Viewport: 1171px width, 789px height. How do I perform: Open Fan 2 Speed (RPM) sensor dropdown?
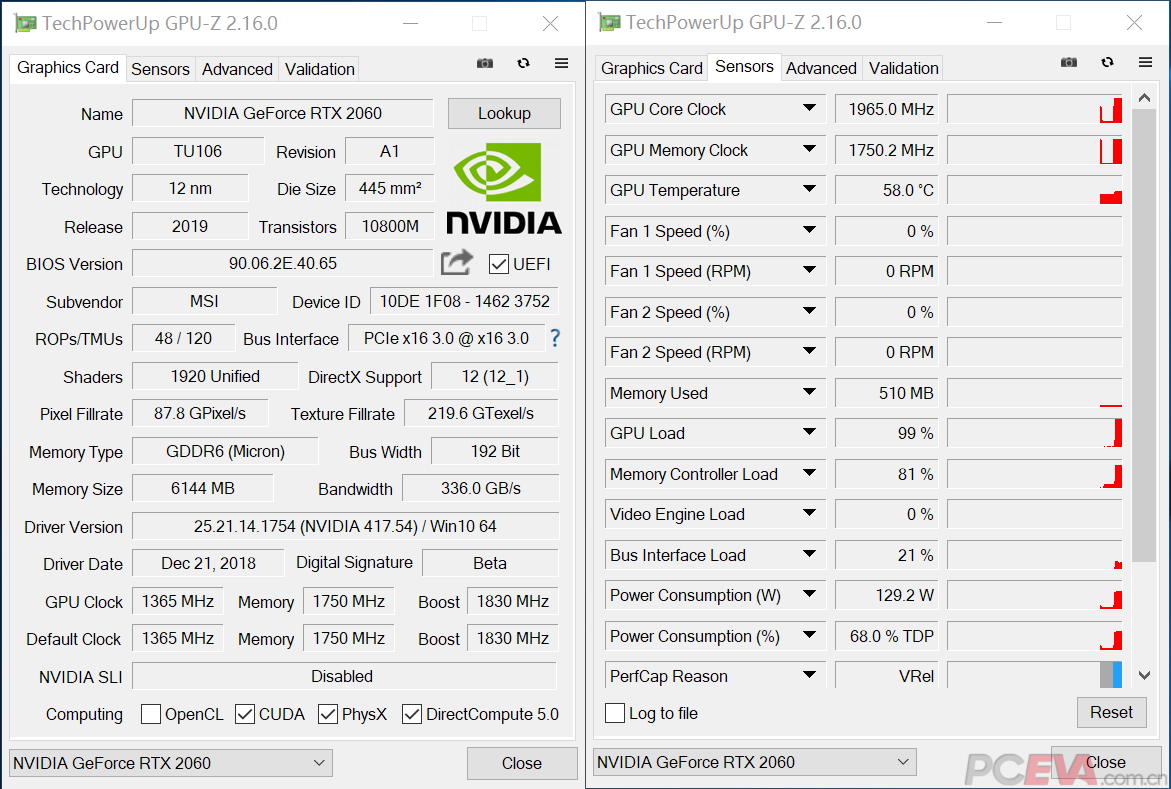809,351
